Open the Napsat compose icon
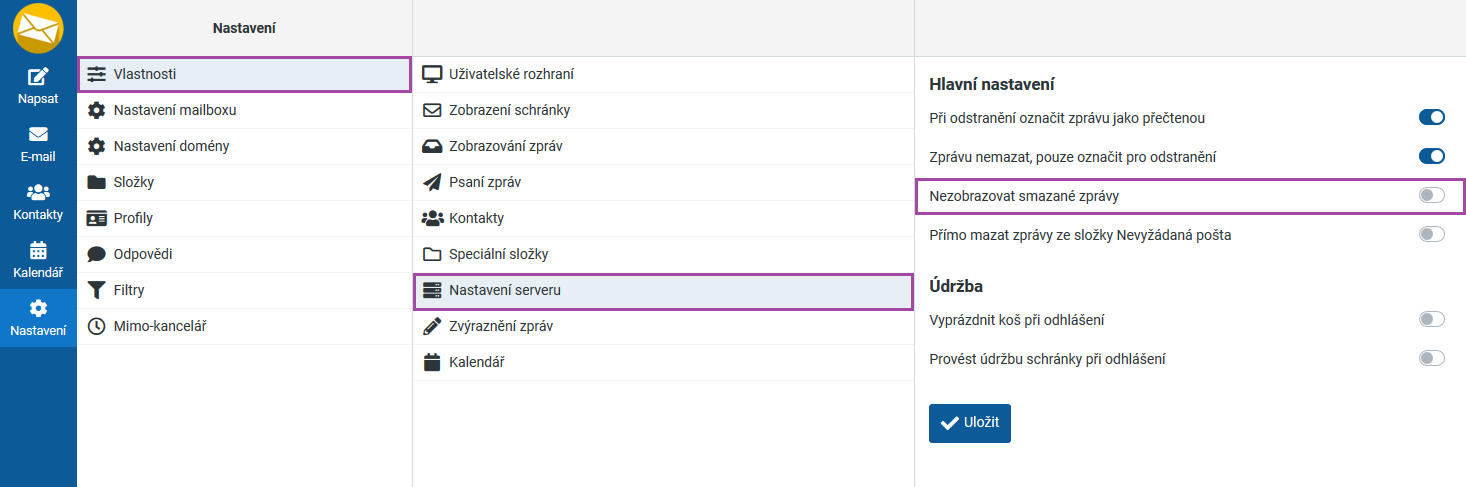The height and width of the screenshot is (487, 1466). (x=38, y=77)
